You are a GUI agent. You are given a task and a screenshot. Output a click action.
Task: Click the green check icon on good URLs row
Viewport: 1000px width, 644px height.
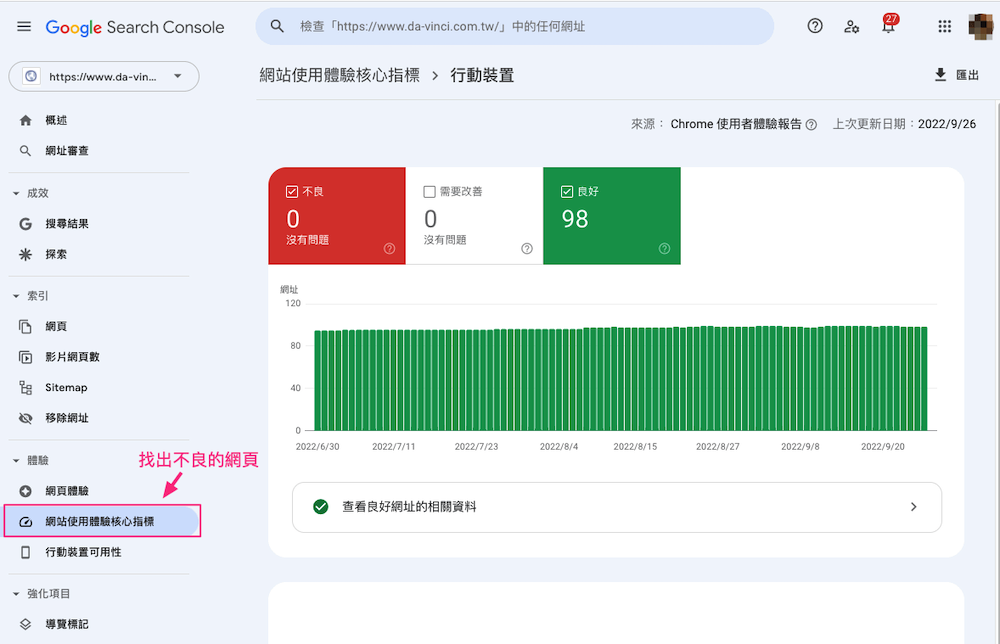tap(321, 507)
